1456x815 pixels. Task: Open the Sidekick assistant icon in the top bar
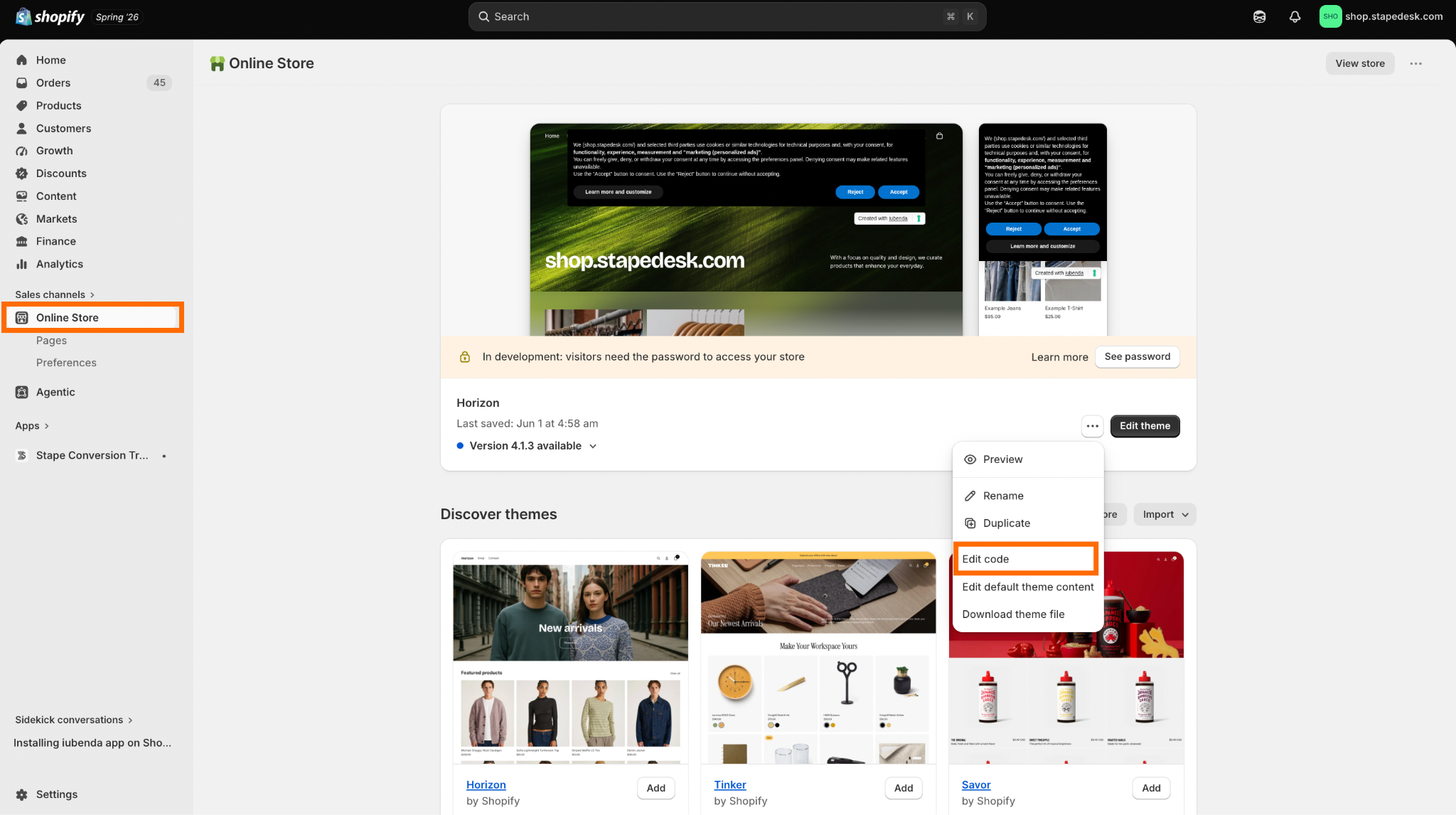[1259, 16]
